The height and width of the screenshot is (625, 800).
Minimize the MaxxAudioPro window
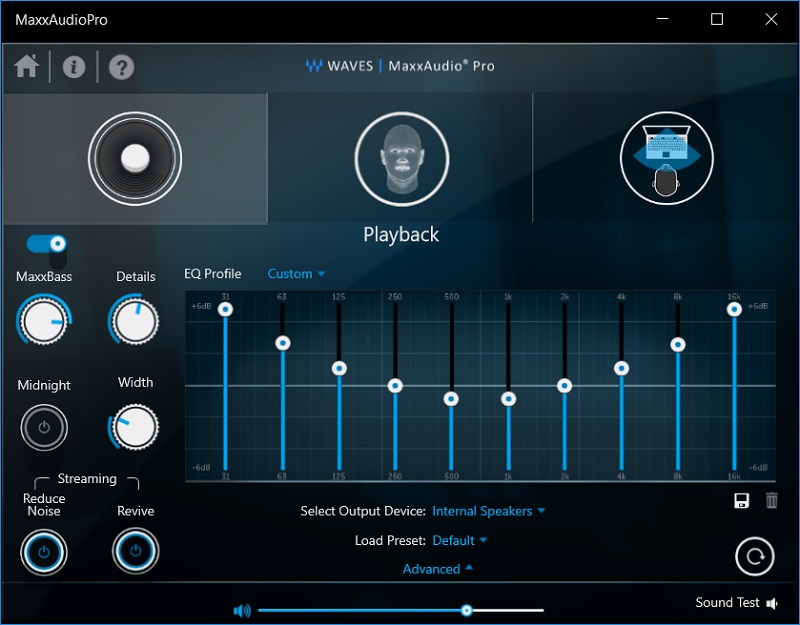coord(662,19)
